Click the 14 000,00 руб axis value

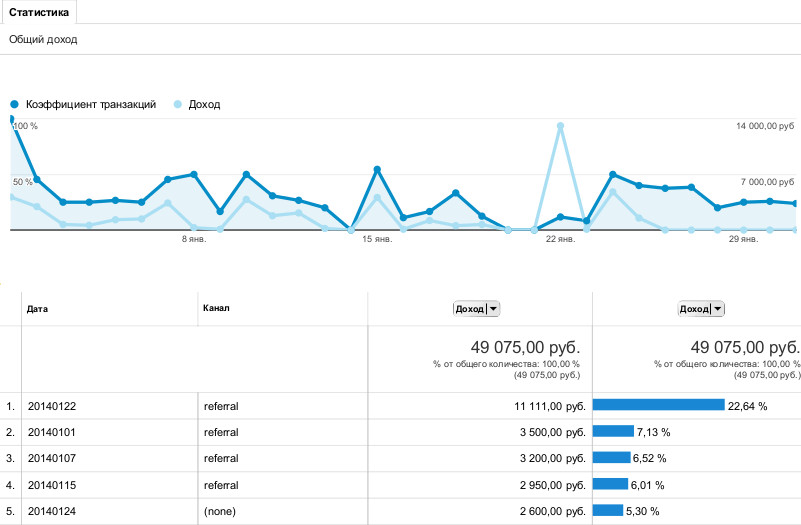[765, 126]
